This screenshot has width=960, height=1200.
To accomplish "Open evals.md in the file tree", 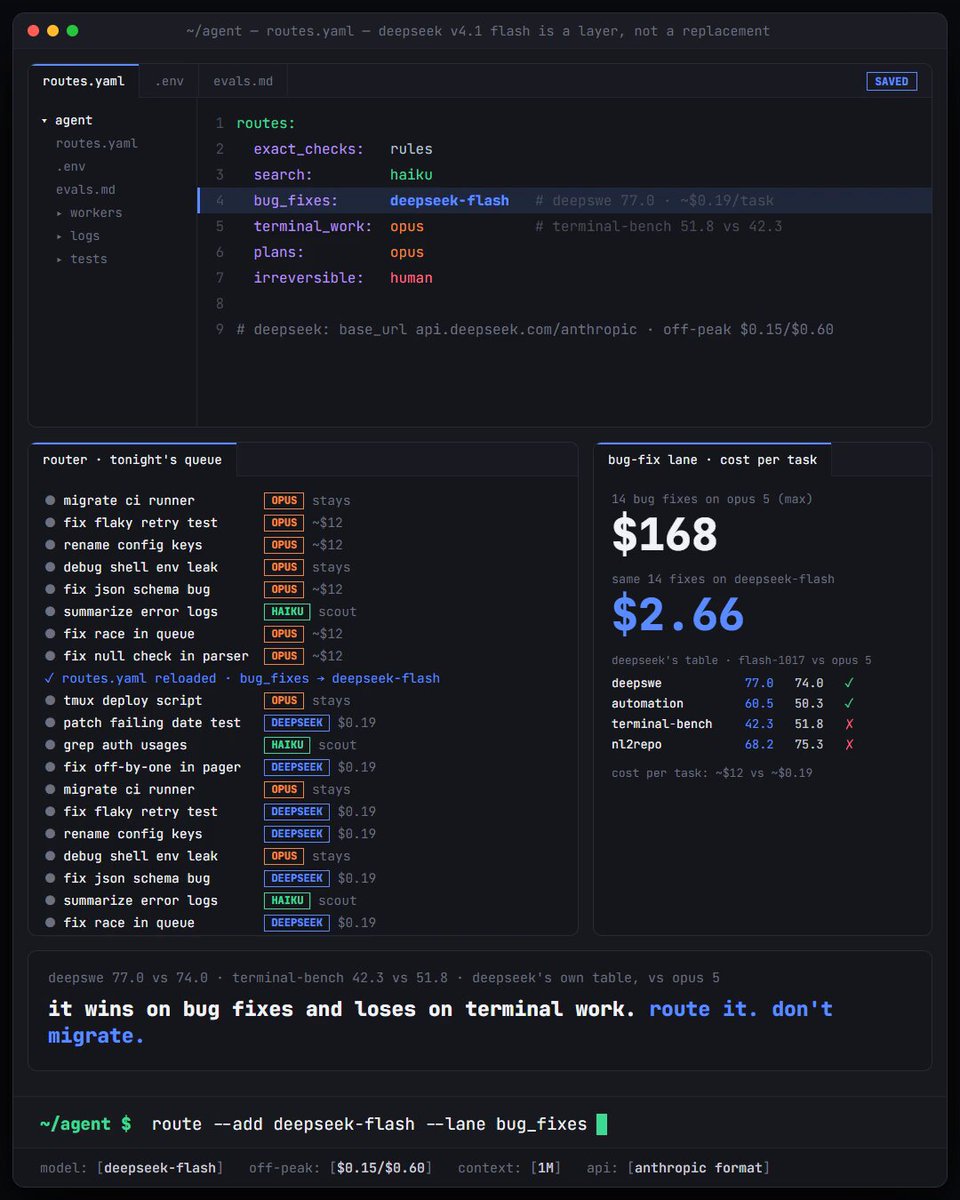I will (86, 190).
